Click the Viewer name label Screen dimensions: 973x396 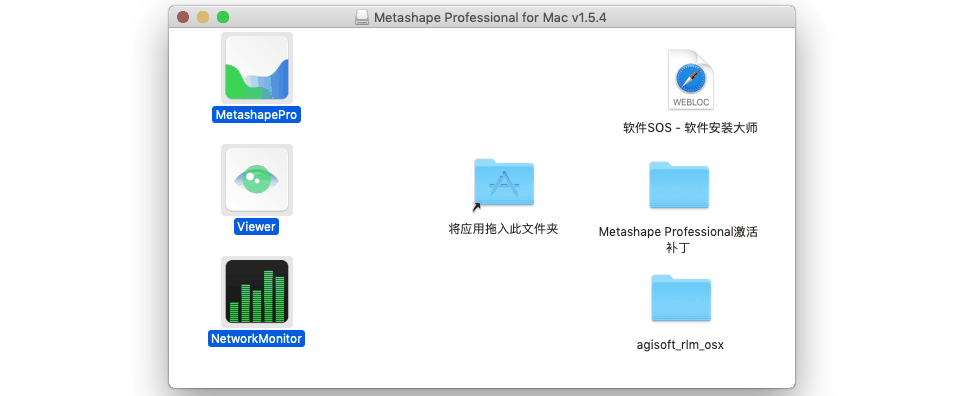click(x=256, y=227)
